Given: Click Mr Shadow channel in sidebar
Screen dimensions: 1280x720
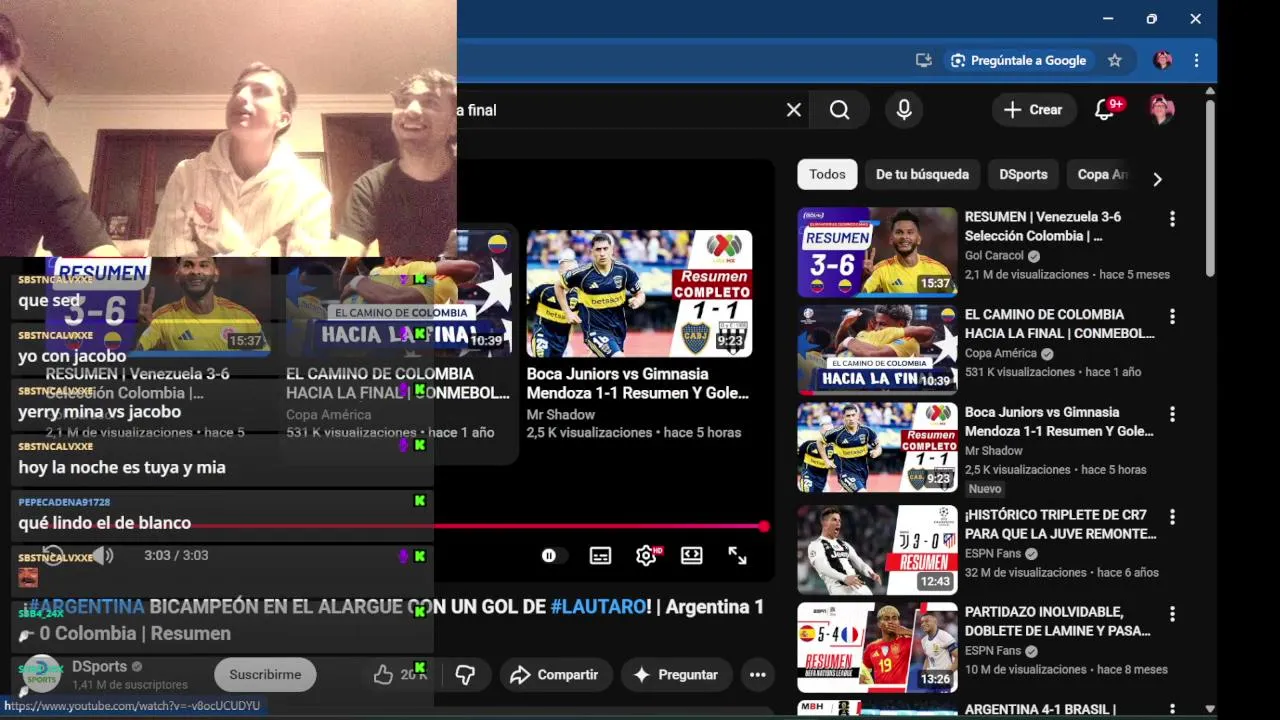Looking at the screenshot, I should (994, 451).
